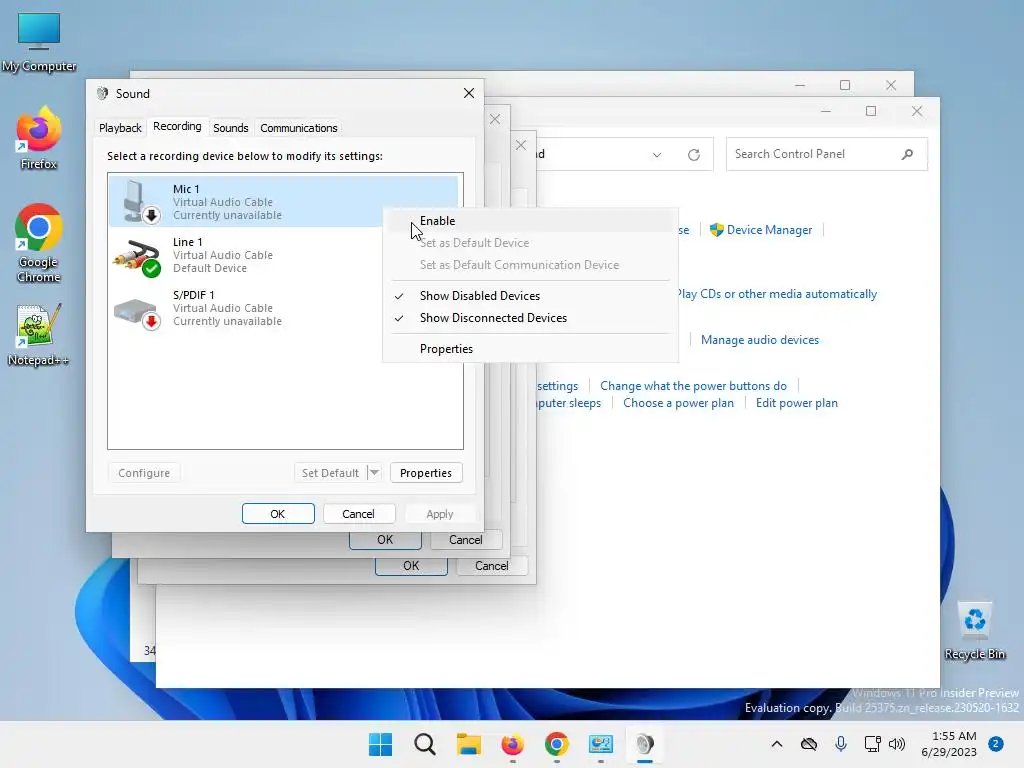
Task: Choose Enable in the context menu
Action: tap(530, 221)
